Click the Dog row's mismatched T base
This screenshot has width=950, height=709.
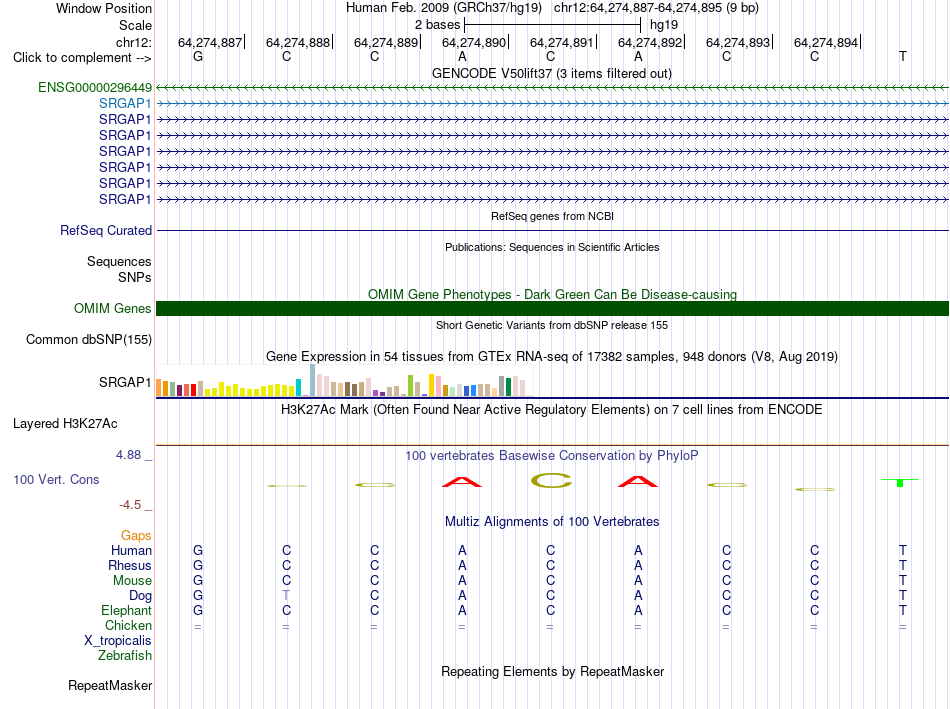click(286, 595)
